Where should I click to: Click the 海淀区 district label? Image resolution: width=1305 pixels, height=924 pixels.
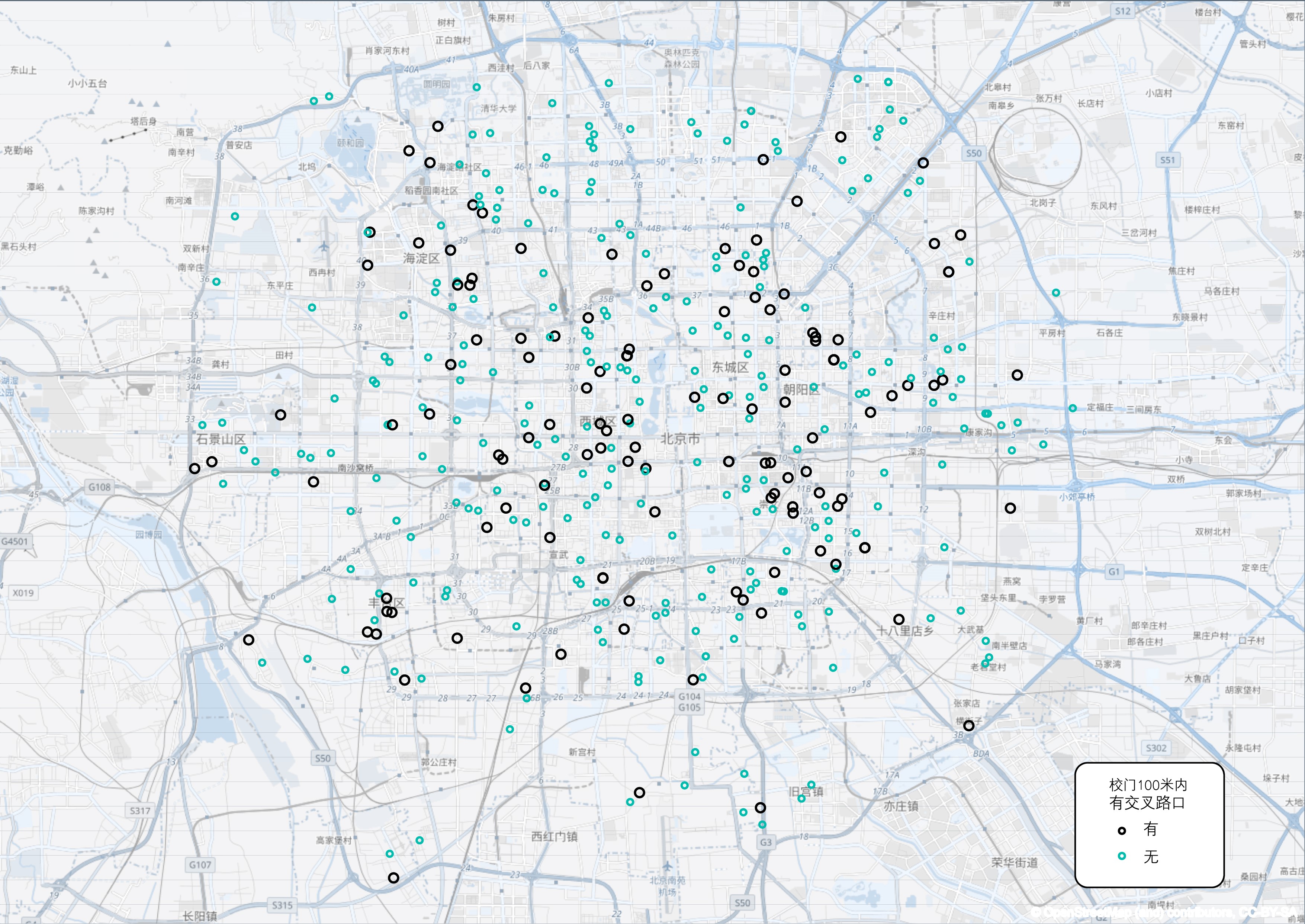[x=421, y=259]
